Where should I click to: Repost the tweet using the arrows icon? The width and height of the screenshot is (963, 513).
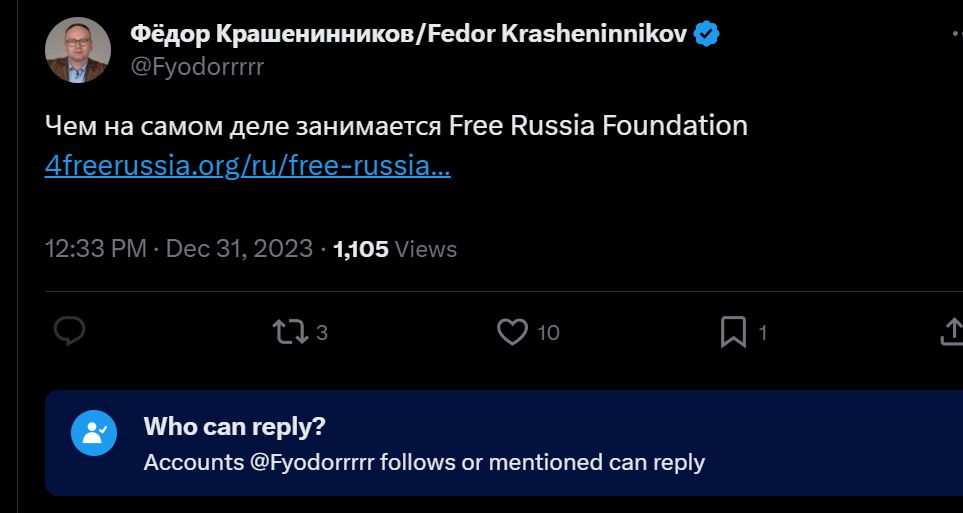[290, 332]
